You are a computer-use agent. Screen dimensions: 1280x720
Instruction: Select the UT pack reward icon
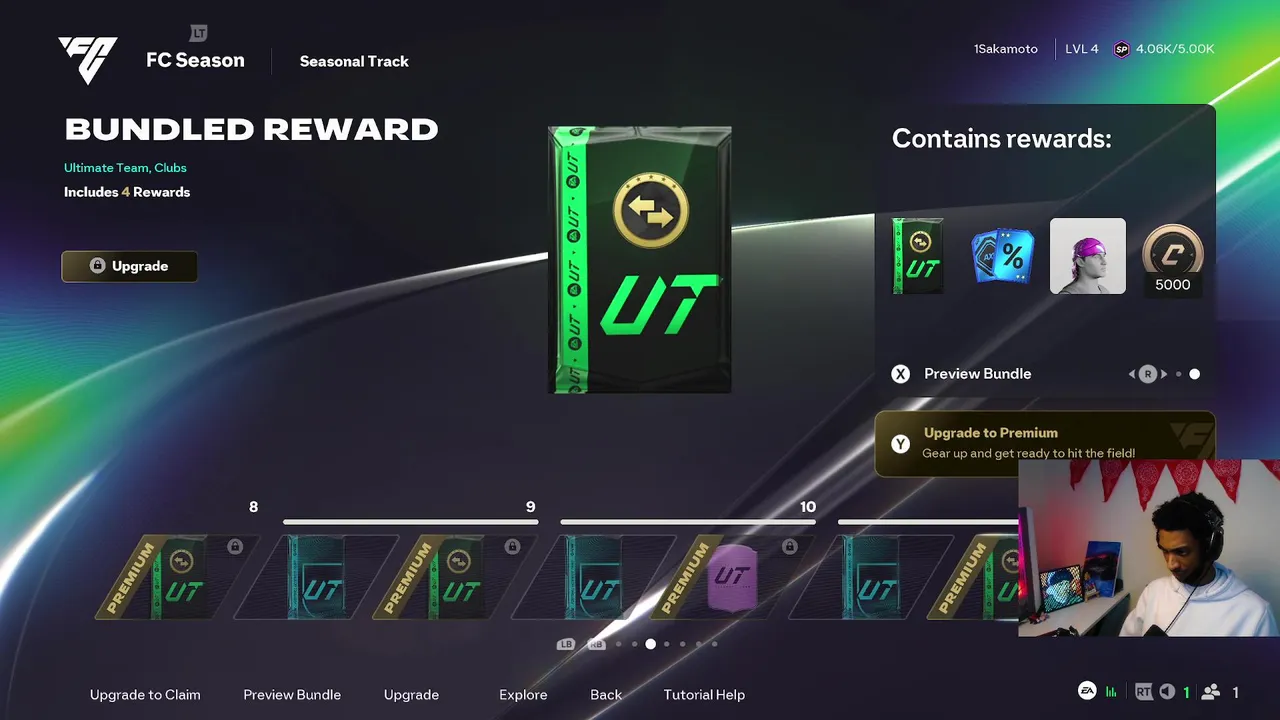pos(917,256)
